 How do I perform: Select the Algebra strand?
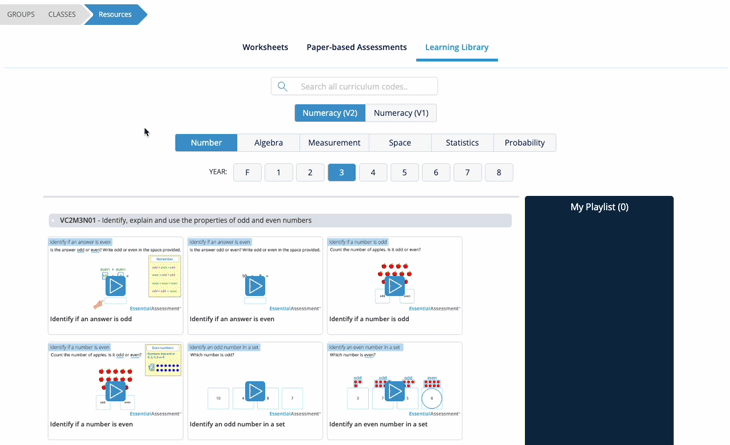pyautogui.click(x=268, y=143)
